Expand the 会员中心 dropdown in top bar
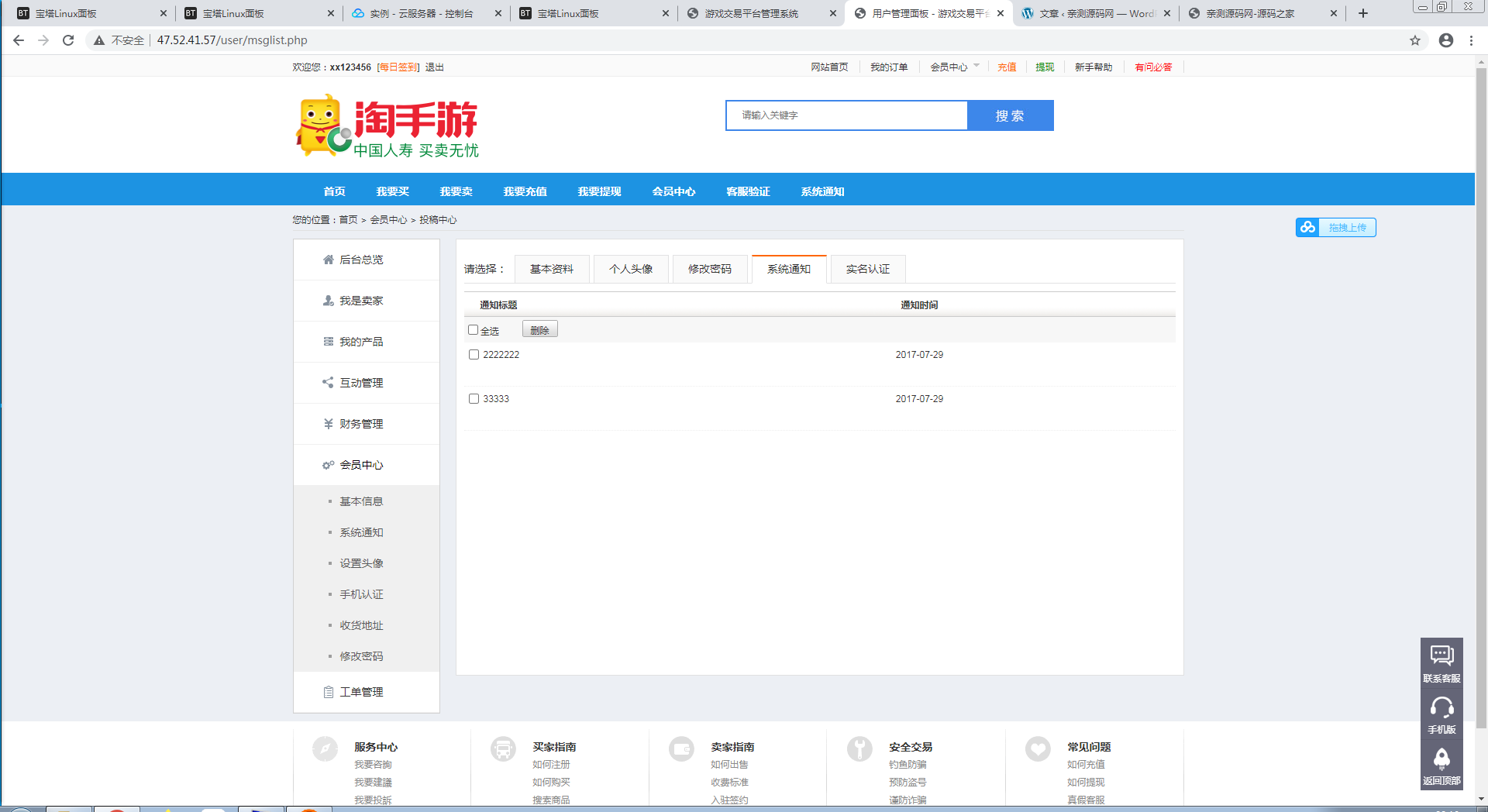Image resolution: width=1488 pixels, height=812 pixels. (955, 67)
